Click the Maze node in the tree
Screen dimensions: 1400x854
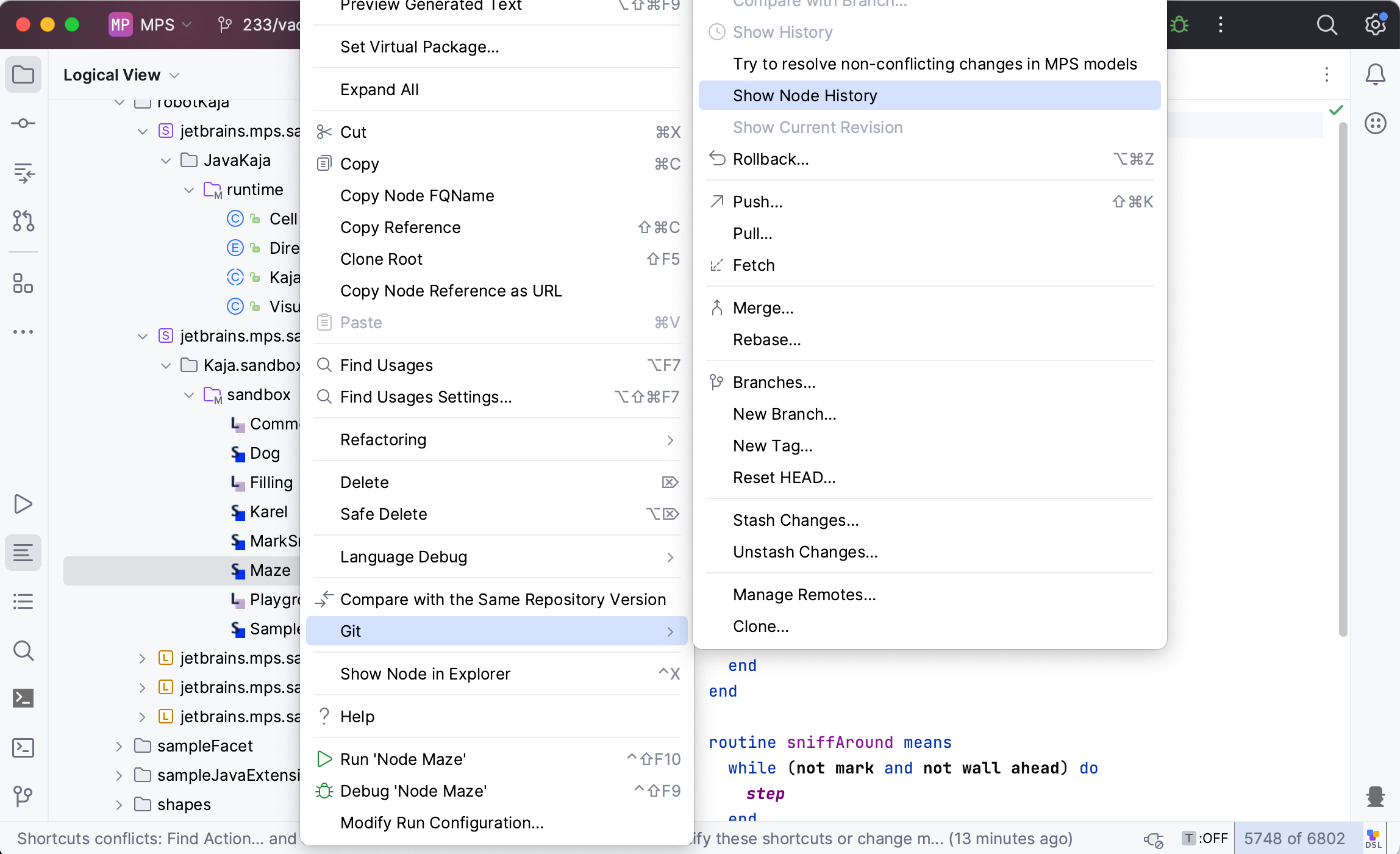click(x=270, y=569)
